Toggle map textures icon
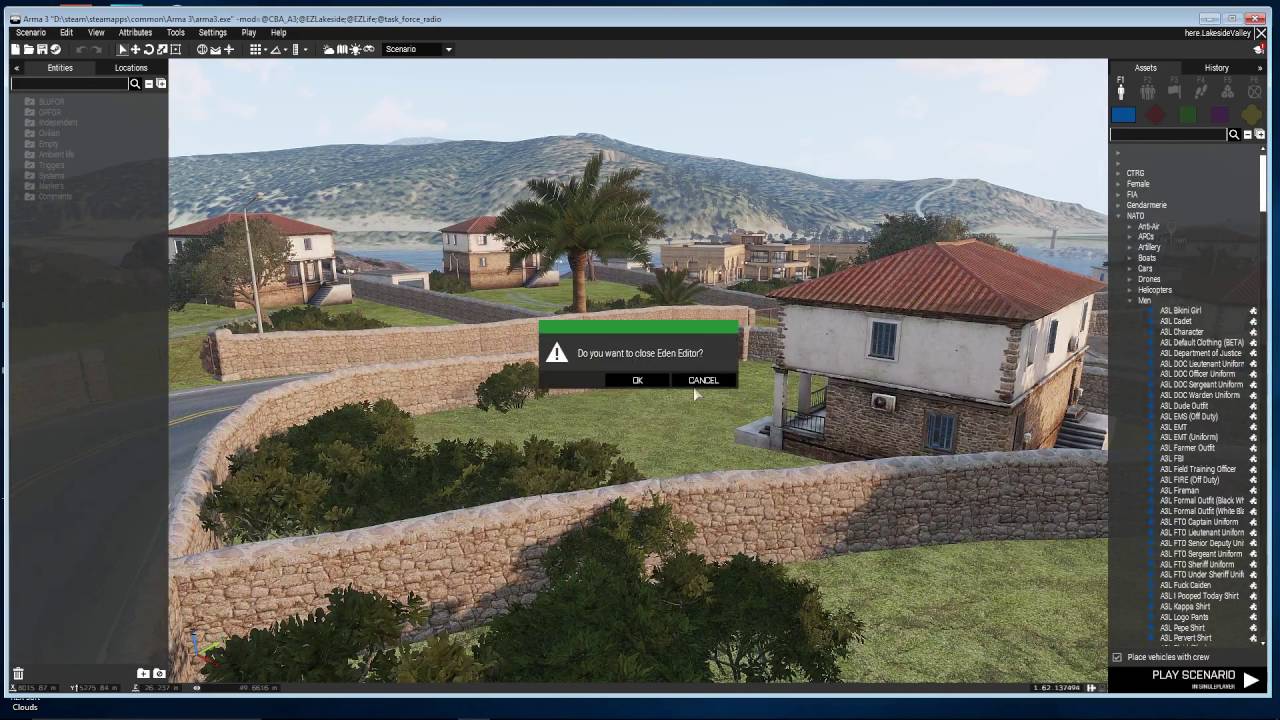 click(x=342, y=49)
